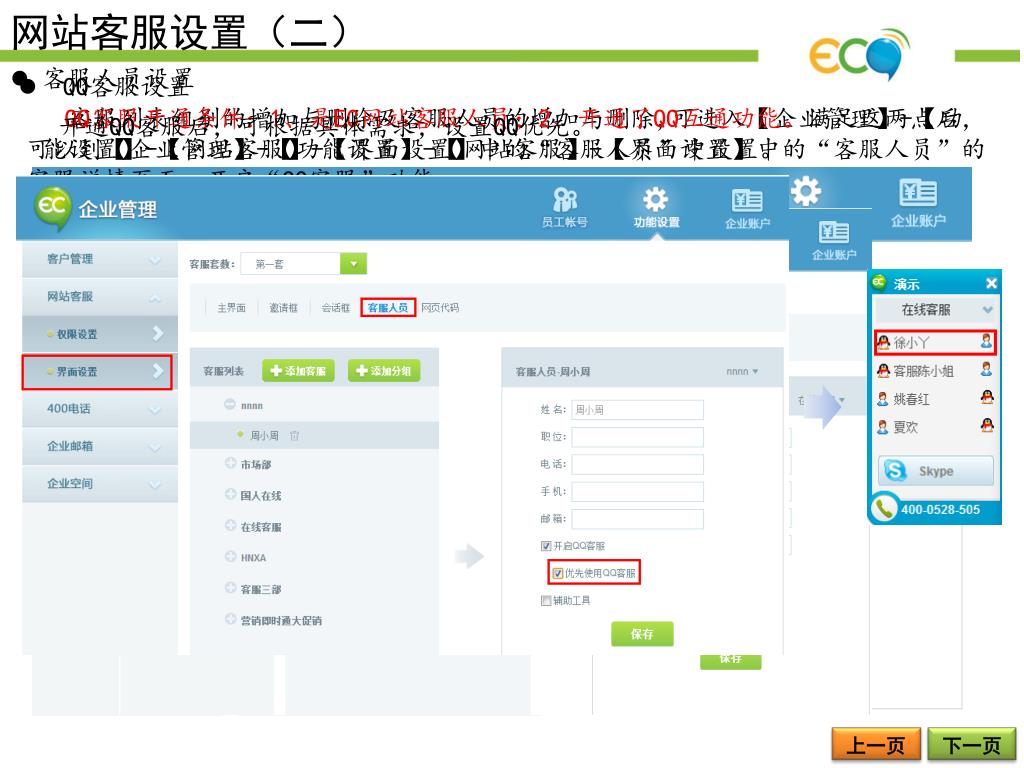
Task: Click the 电话 input field
Action: (637, 464)
